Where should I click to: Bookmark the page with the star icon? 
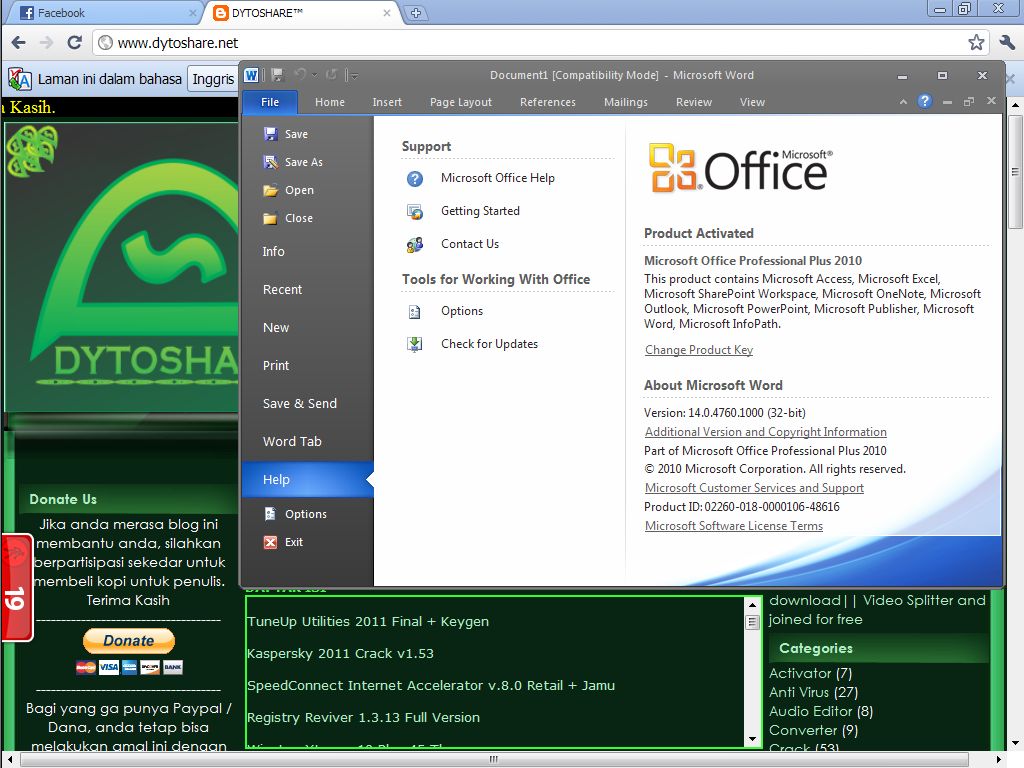point(976,42)
